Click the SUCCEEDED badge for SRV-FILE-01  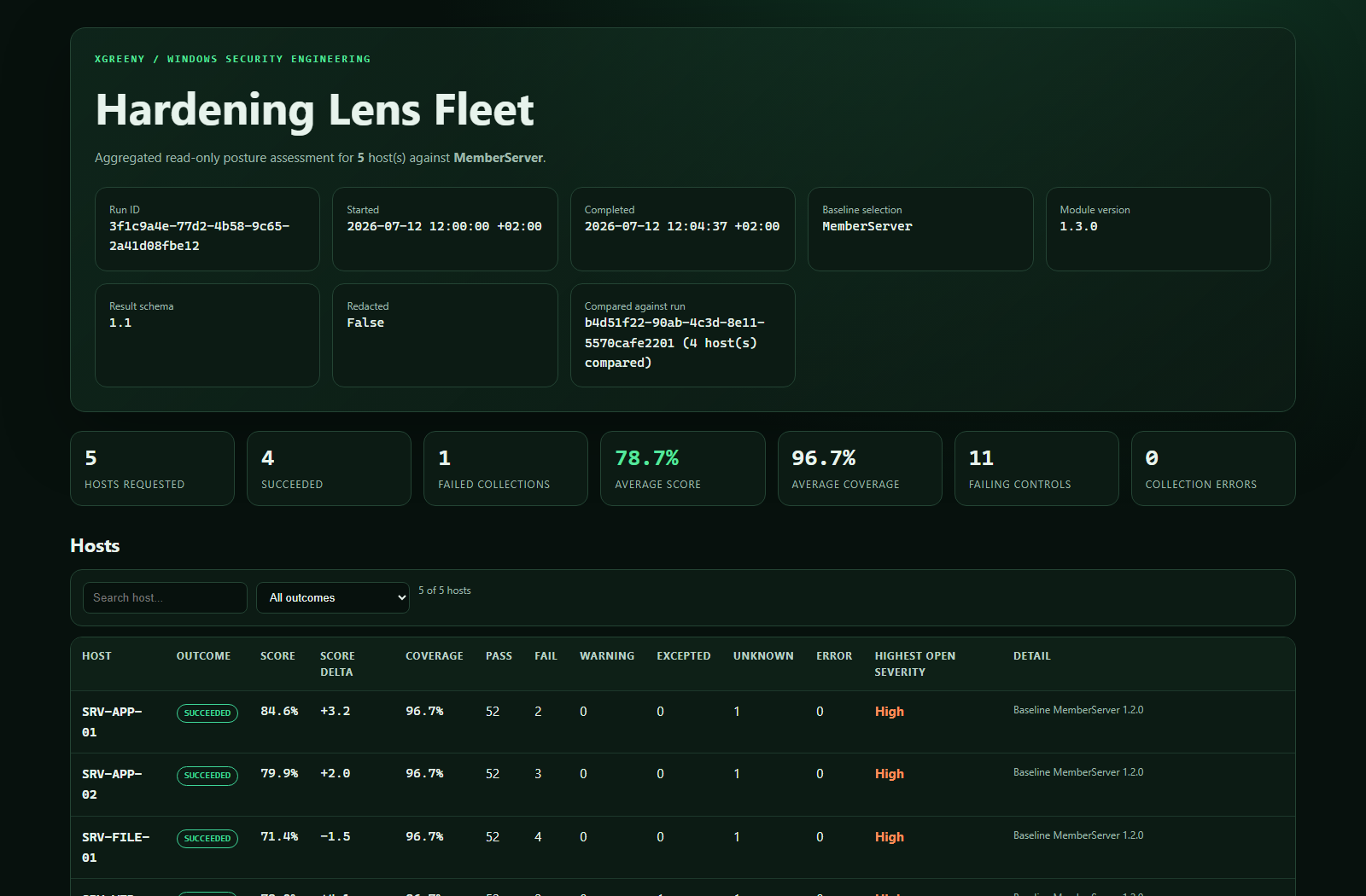[x=207, y=839]
